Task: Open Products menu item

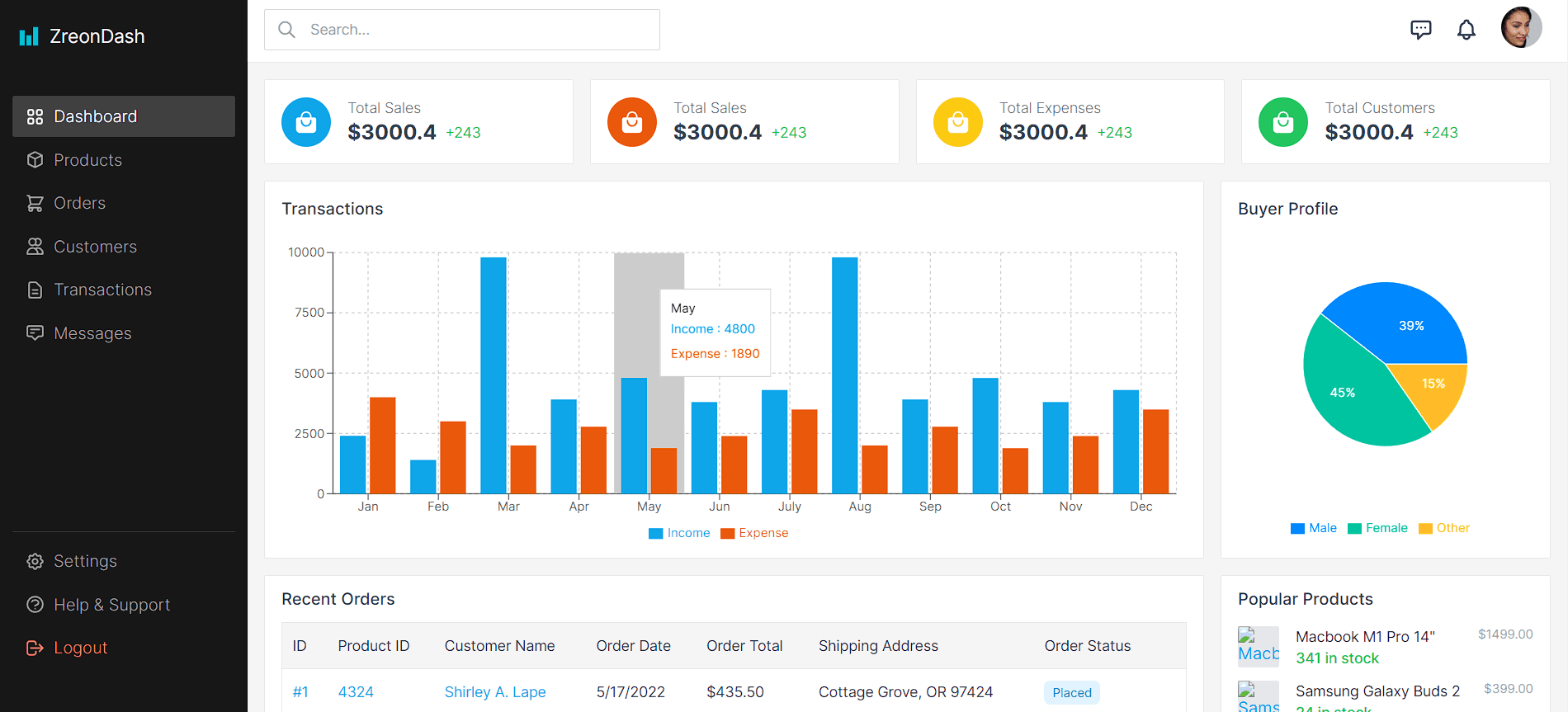Action: [124, 160]
